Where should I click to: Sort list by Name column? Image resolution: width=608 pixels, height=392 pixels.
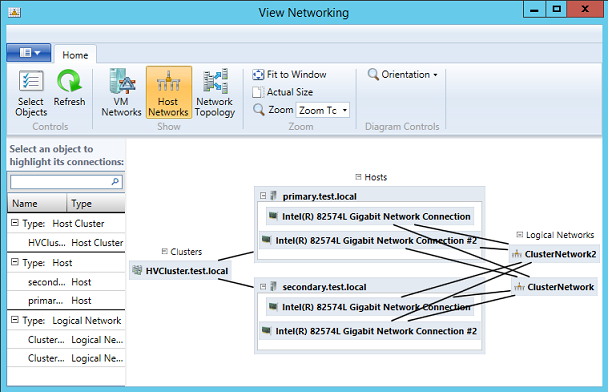37,204
